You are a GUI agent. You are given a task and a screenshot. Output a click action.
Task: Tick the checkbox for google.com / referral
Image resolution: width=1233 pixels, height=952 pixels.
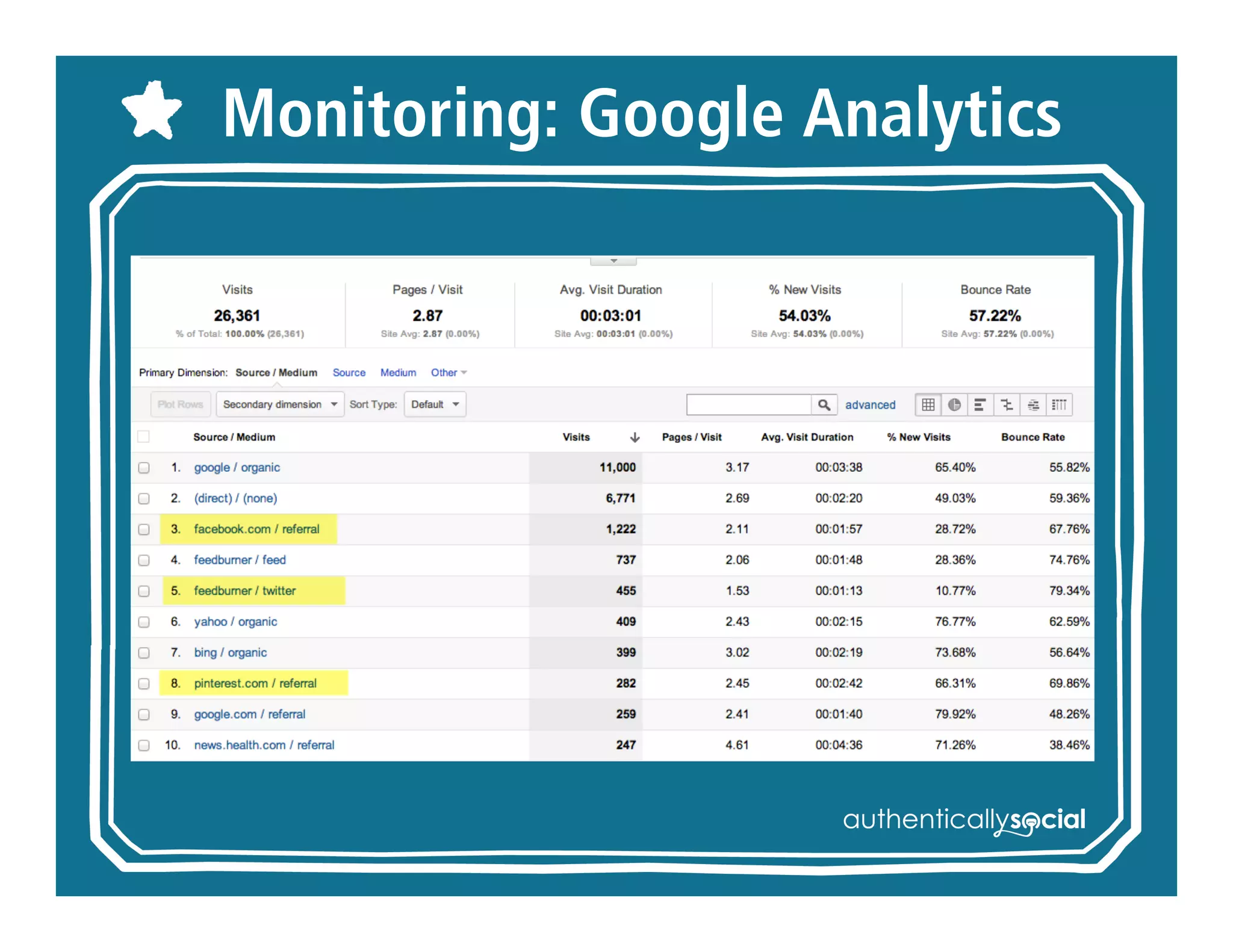[x=144, y=714]
